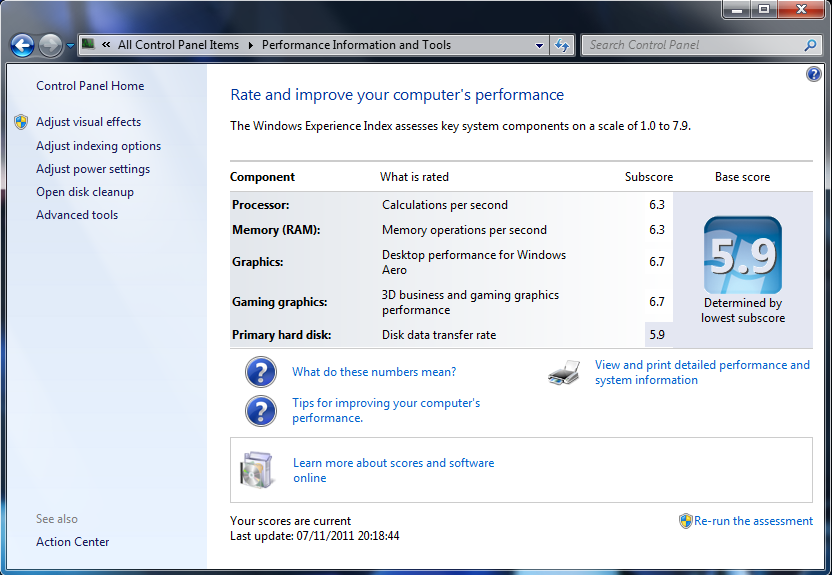Click the Control Panel icon in address bar

(89, 44)
